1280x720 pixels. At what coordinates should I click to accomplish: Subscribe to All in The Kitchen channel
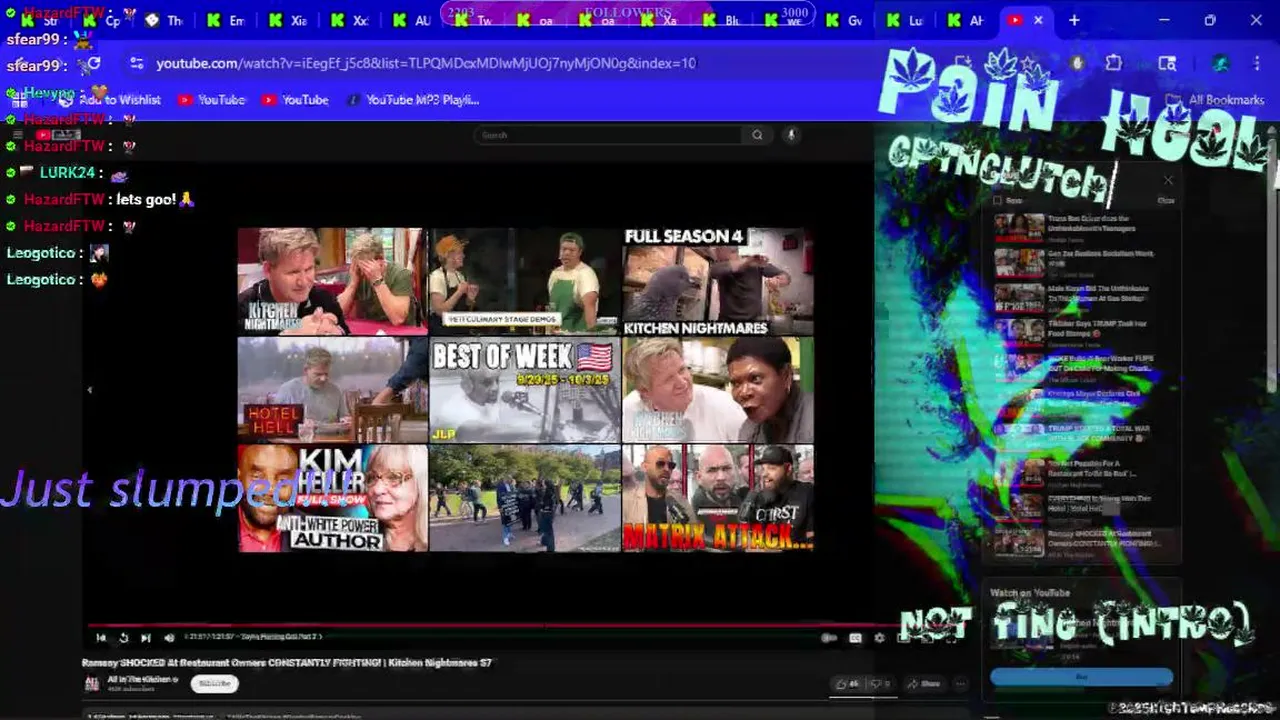tap(214, 684)
